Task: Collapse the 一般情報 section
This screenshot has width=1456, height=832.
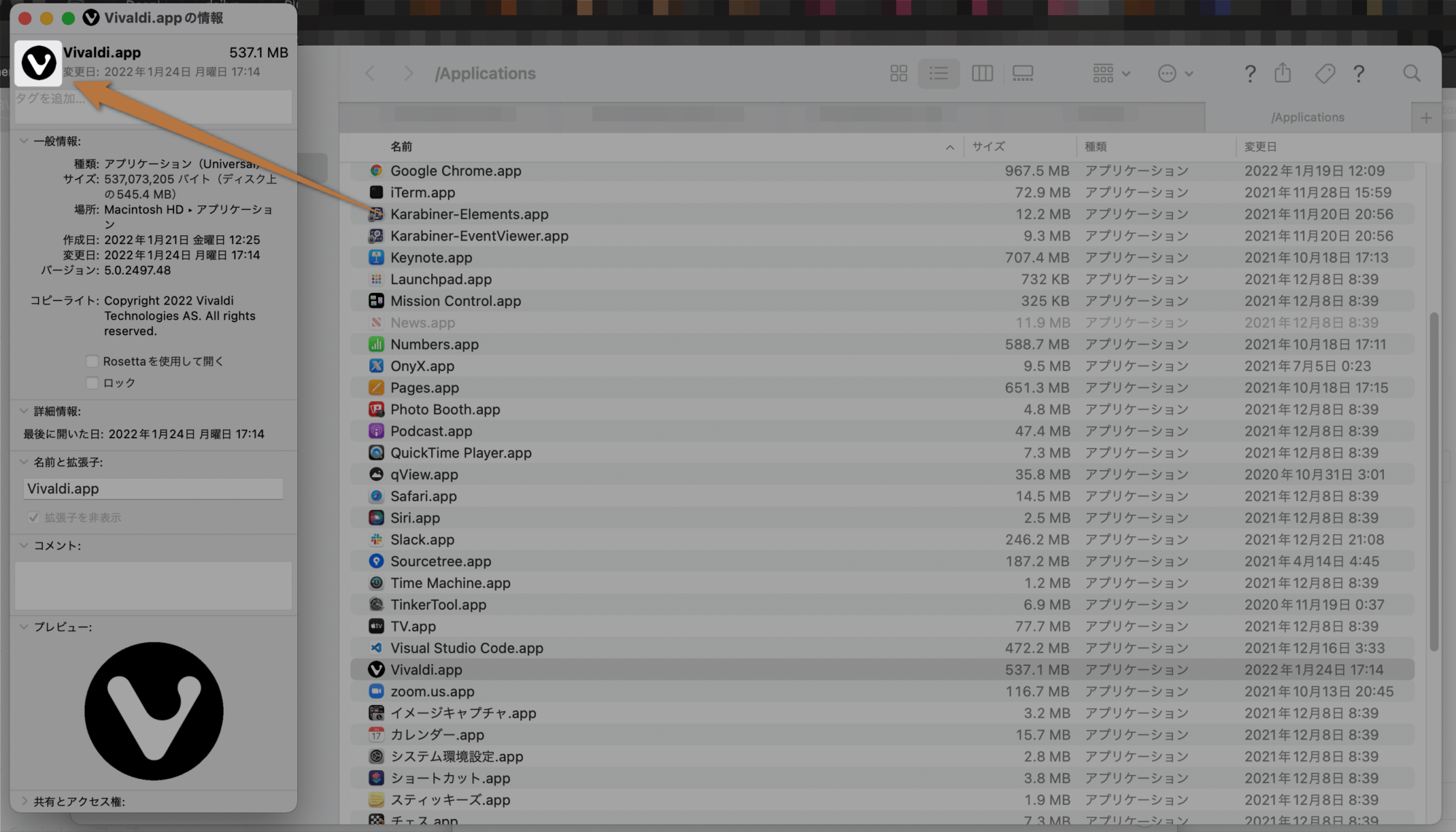Action: coord(24,141)
